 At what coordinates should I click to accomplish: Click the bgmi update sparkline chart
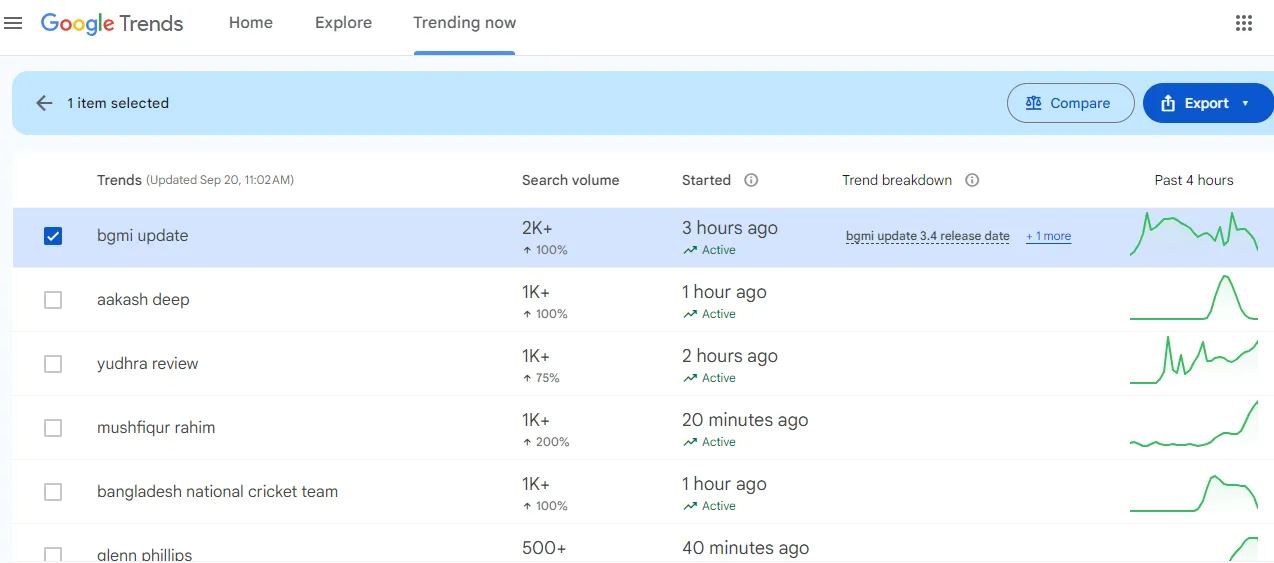[1194, 236]
